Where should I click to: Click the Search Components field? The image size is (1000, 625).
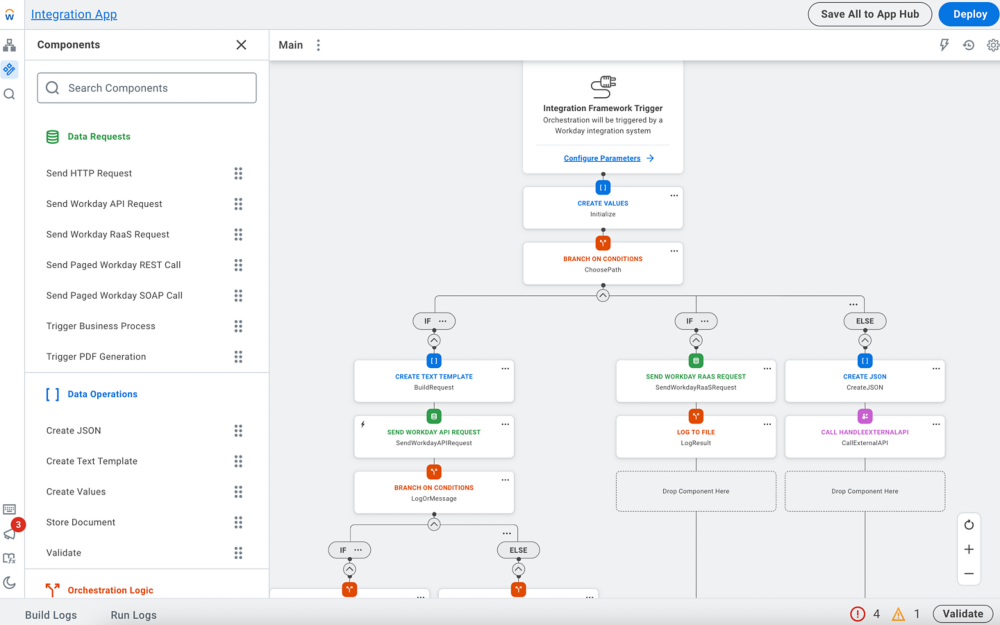[147, 88]
